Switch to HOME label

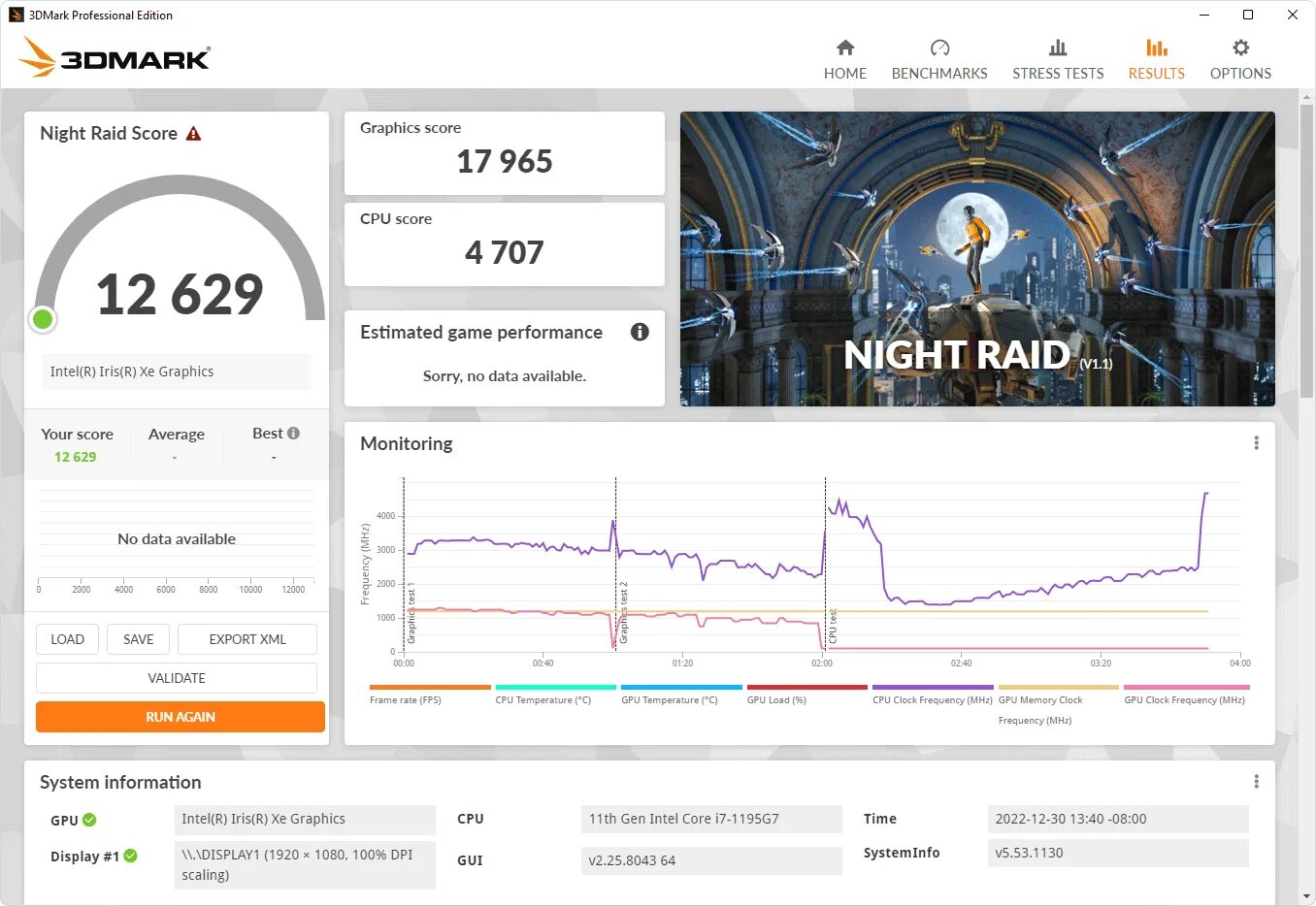click(x=845, y=74)
